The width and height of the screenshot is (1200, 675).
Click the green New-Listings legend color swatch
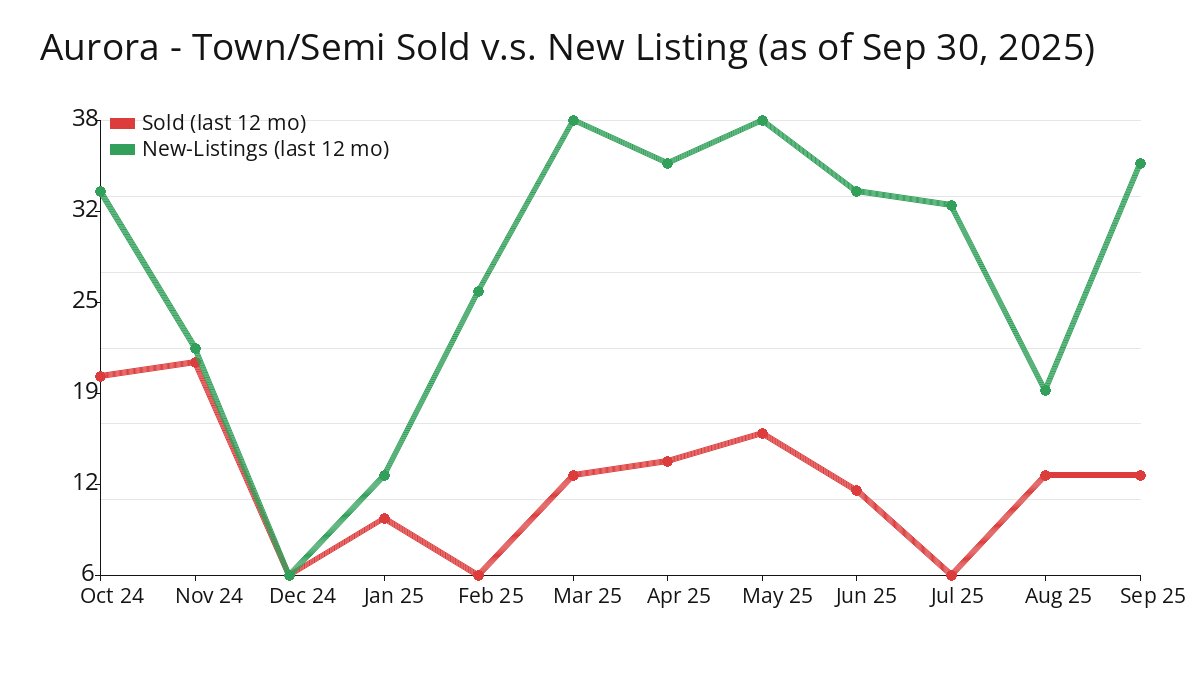[x=122, y=149]
